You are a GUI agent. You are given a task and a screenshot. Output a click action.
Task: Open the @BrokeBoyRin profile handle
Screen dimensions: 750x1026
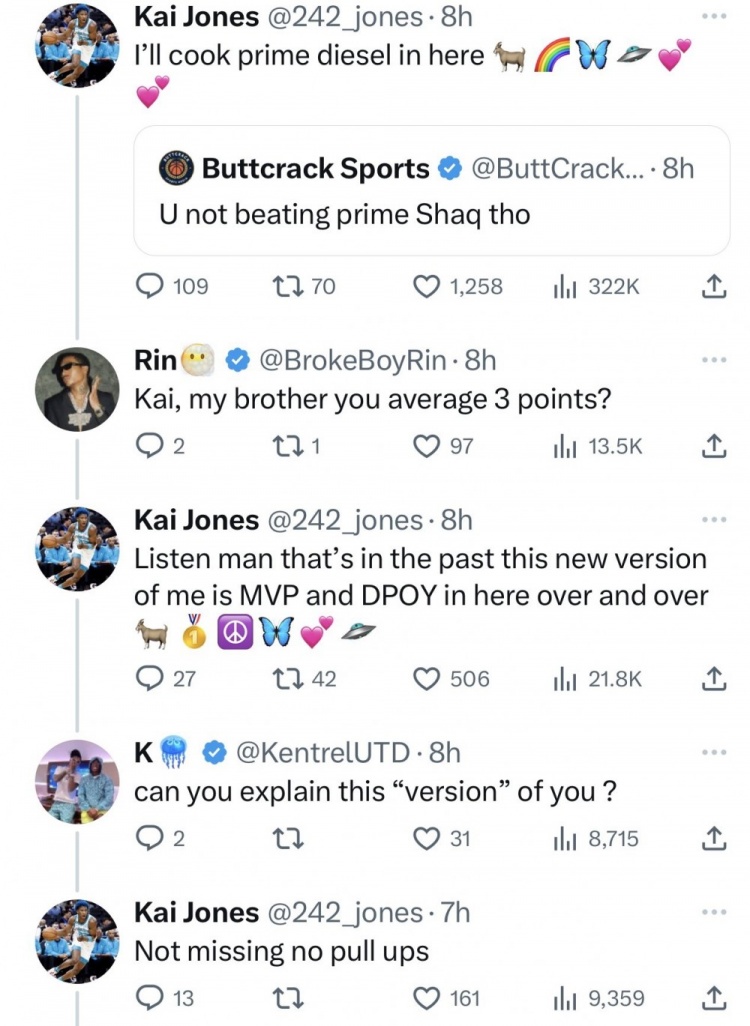[353, 360]
